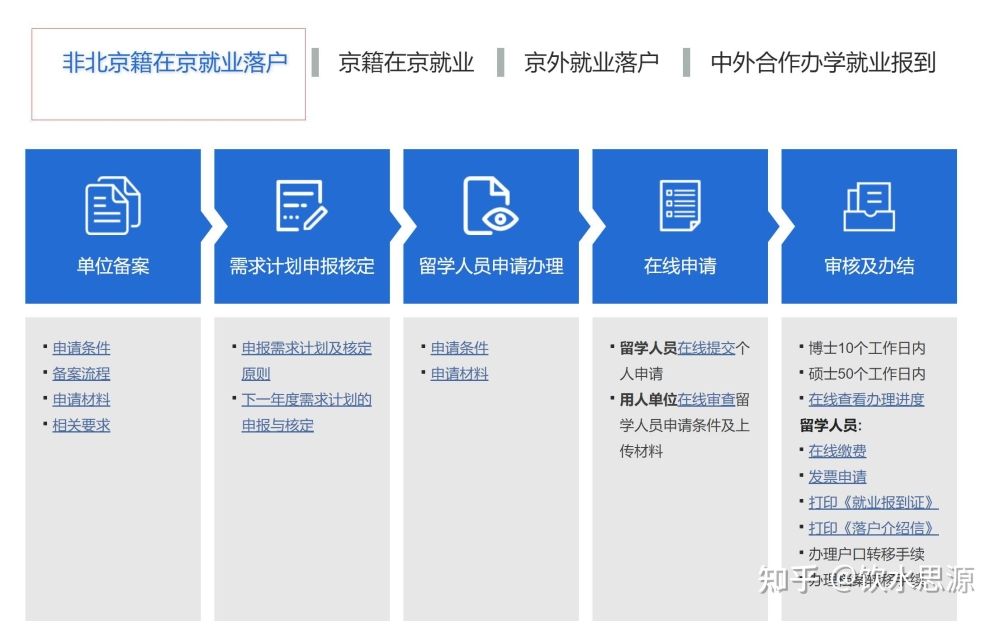
Task: Click the 在线提交 link
Action: click(x=706, y=348)
